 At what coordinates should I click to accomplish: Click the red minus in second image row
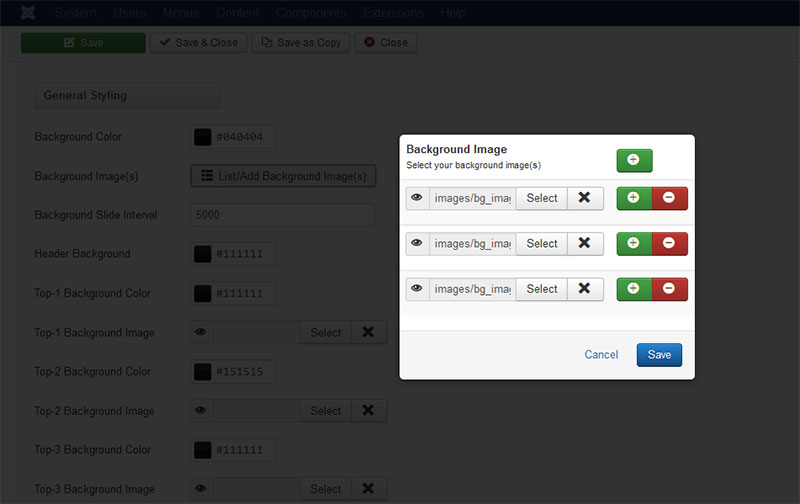[x=669, y=243]
